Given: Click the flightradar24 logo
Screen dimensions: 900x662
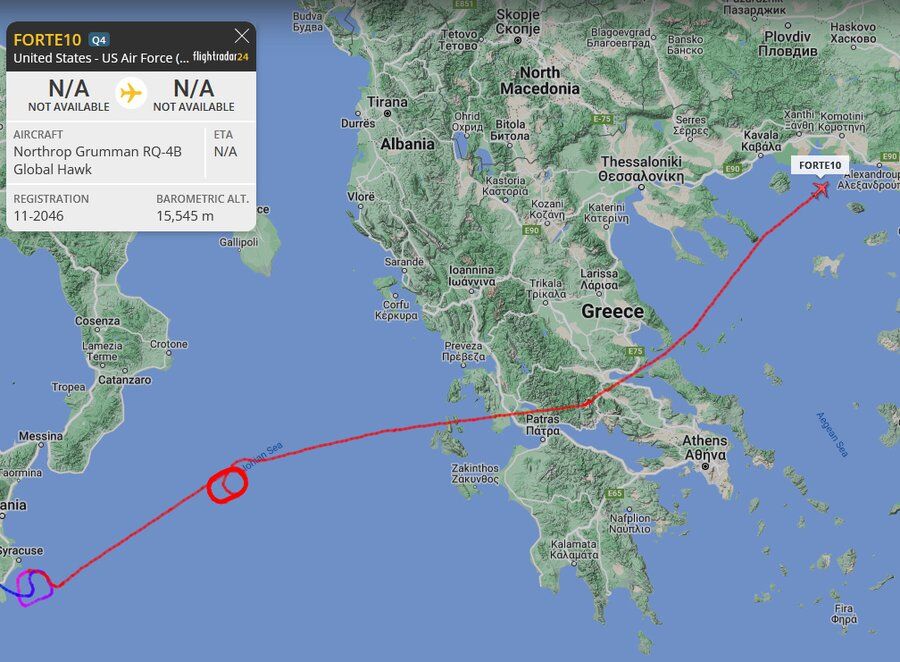Looking at the screenshot, I should [x=220, y=57].
